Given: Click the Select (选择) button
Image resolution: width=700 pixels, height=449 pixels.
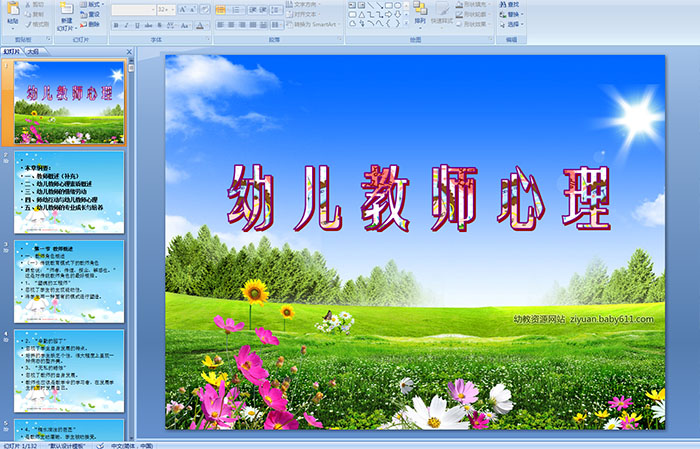Looking at the screenshot, I should 511,24.
